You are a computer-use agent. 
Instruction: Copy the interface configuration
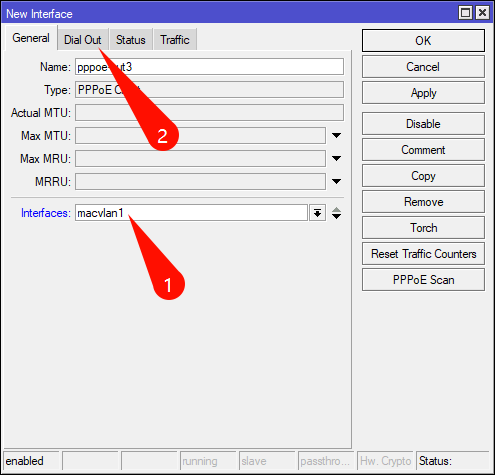coord(423,176)
